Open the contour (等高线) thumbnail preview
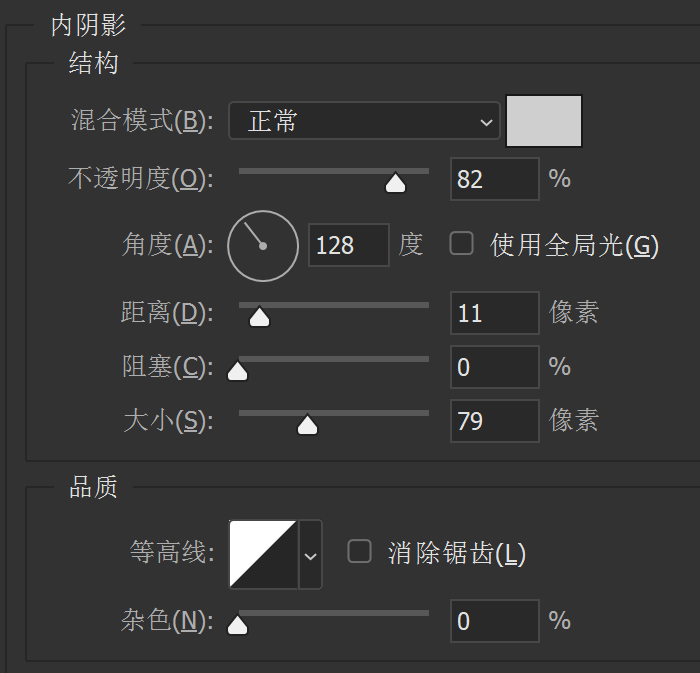Screen dimensions: 700x673 click(x=263, y=553)
